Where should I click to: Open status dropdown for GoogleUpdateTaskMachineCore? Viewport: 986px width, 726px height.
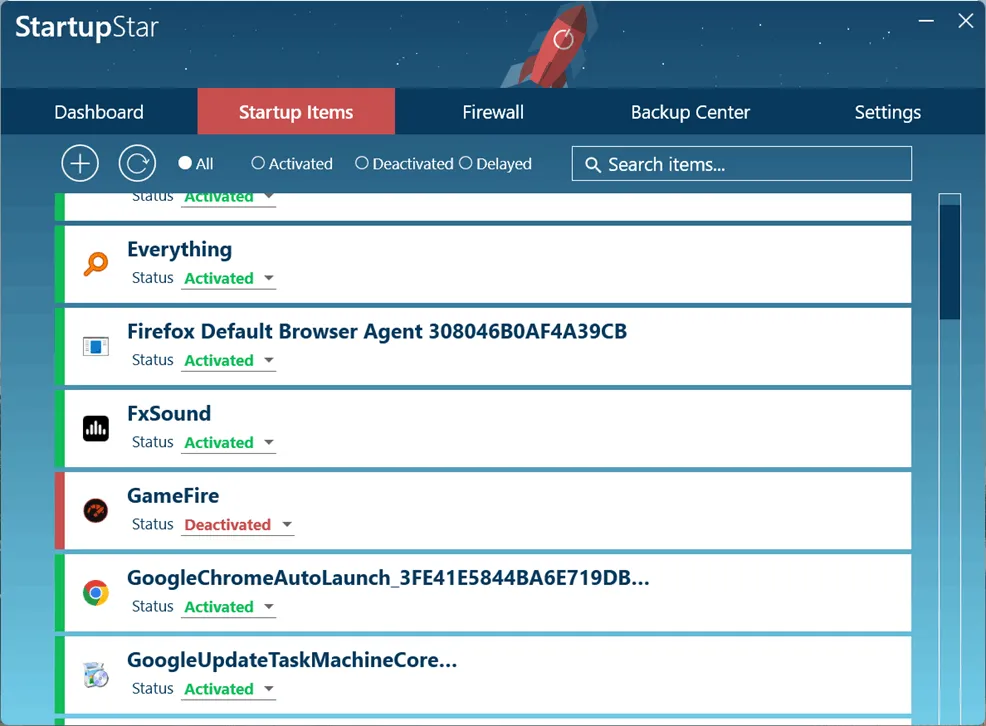point(228,689)
